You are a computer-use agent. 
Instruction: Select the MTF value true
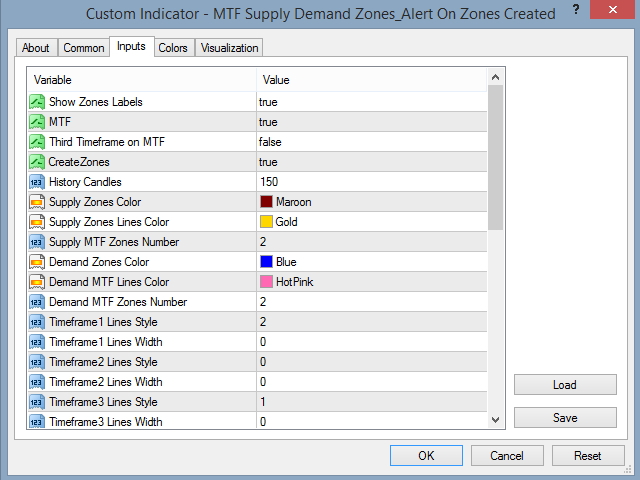[x=268, y=122]
